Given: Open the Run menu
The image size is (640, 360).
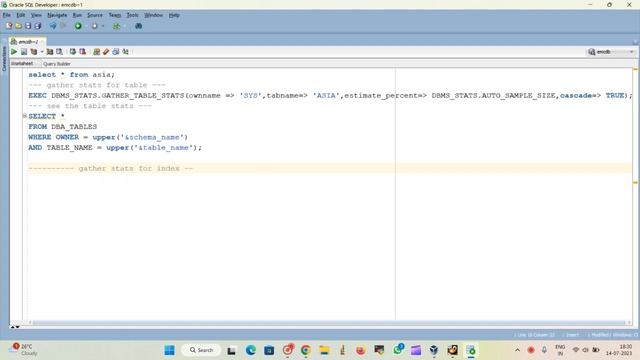Looking at the screenshot, I should click(x=77, y=15).
